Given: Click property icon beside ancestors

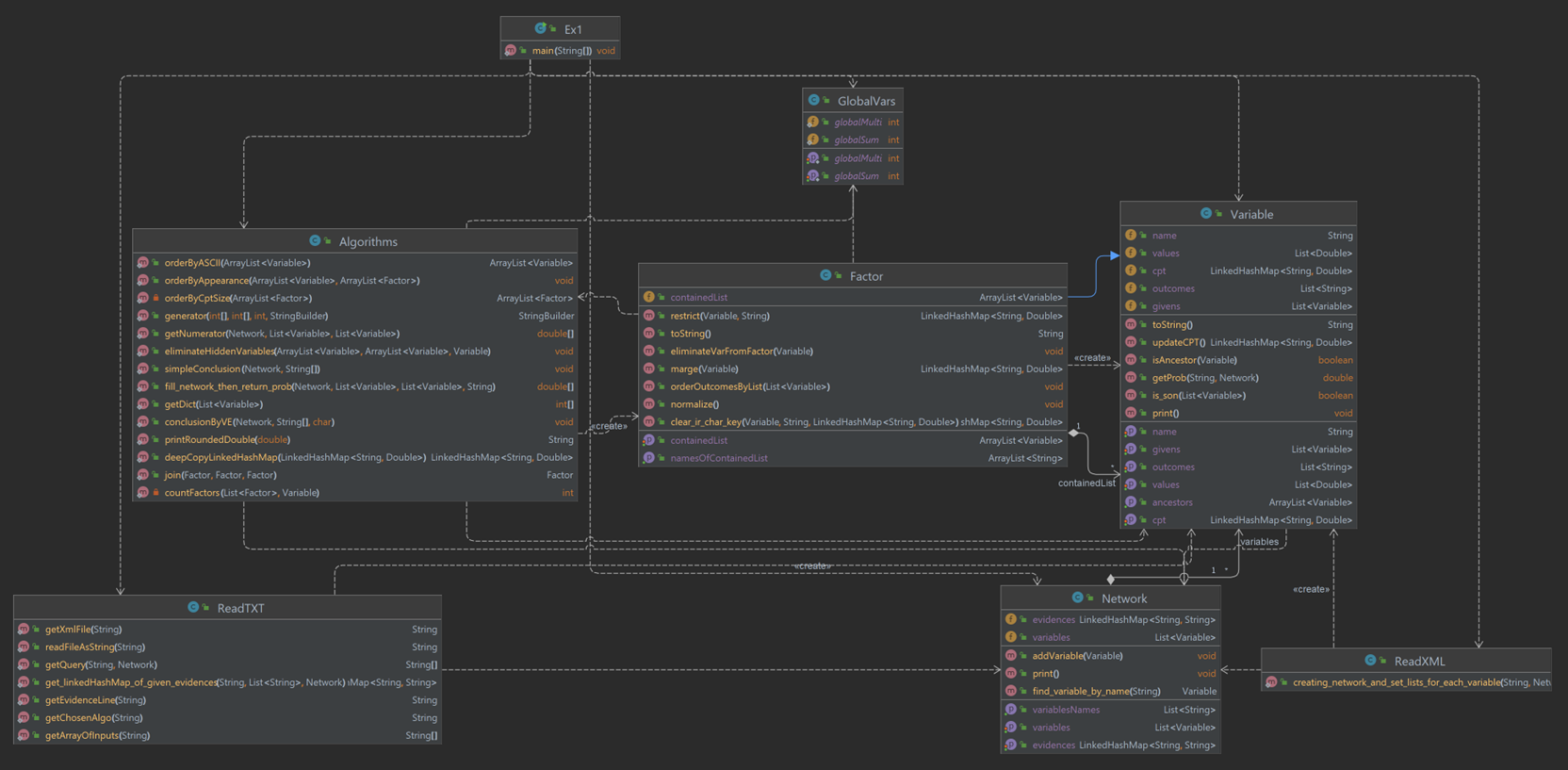Looking at the screenshot, I should [1130, 502].
